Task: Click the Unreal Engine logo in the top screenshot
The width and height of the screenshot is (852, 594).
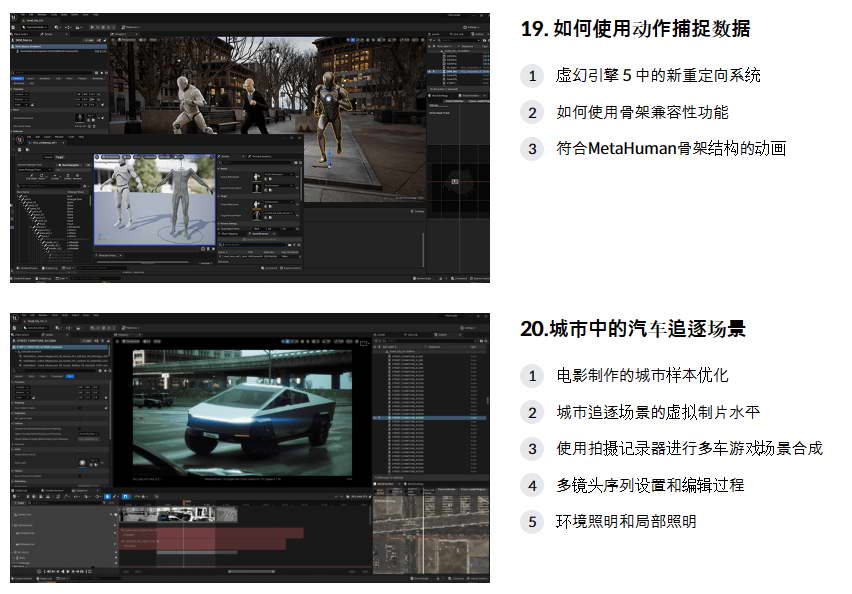Action: (15, 18)
